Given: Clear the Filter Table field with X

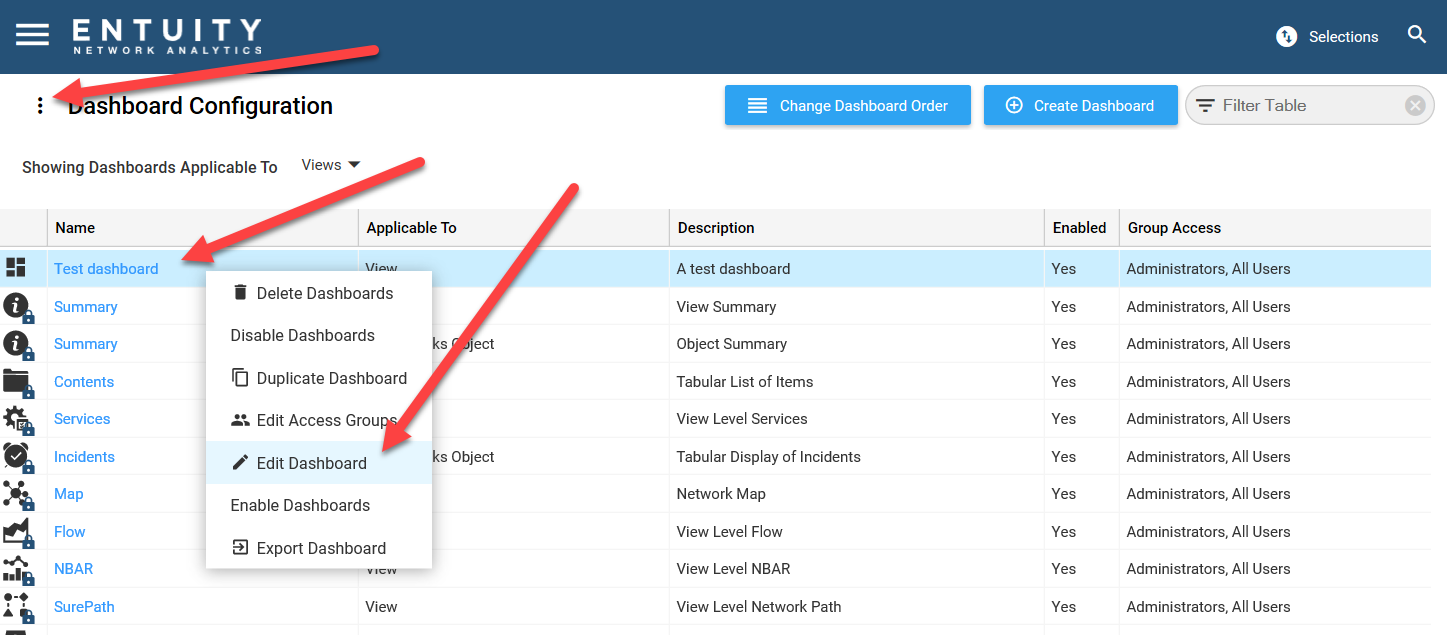Looking at the screenshot, I should pyautogui.click(x=1414, y=106).
